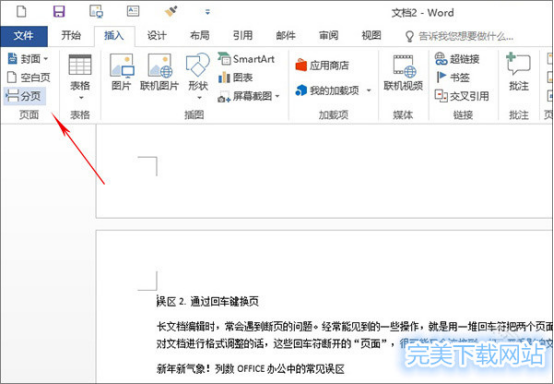Insert a 分页 page break
Image resolution: width=554 pixels, height=384 pixels.
pos(24,96)
